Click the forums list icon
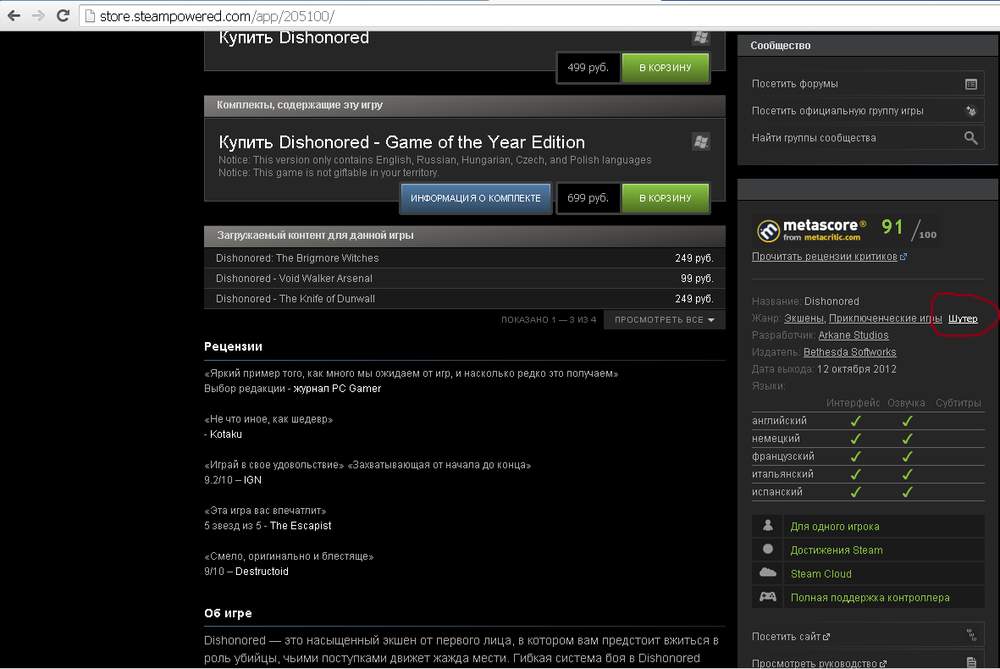The width and height of the screenshot is (1000, 669). 971,84
